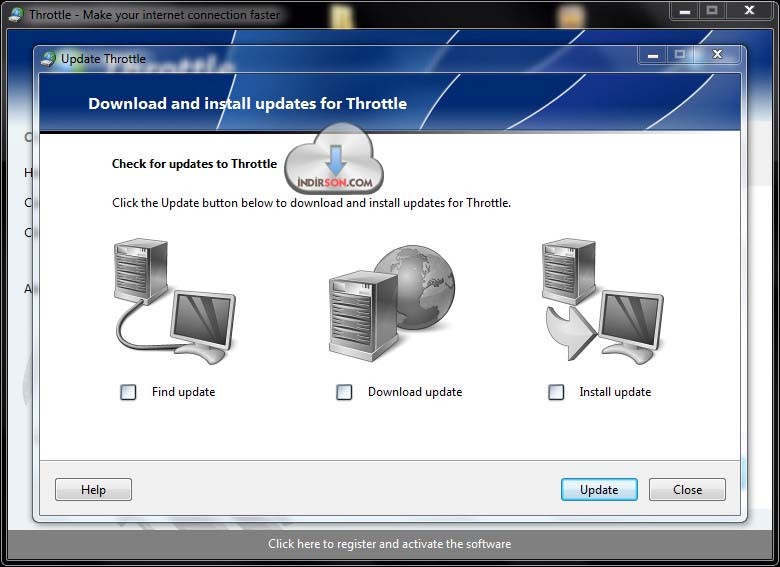Screen dimensions: 780x567
Task: Check the Install update checkbox
Action: click(x=556, y=392)
